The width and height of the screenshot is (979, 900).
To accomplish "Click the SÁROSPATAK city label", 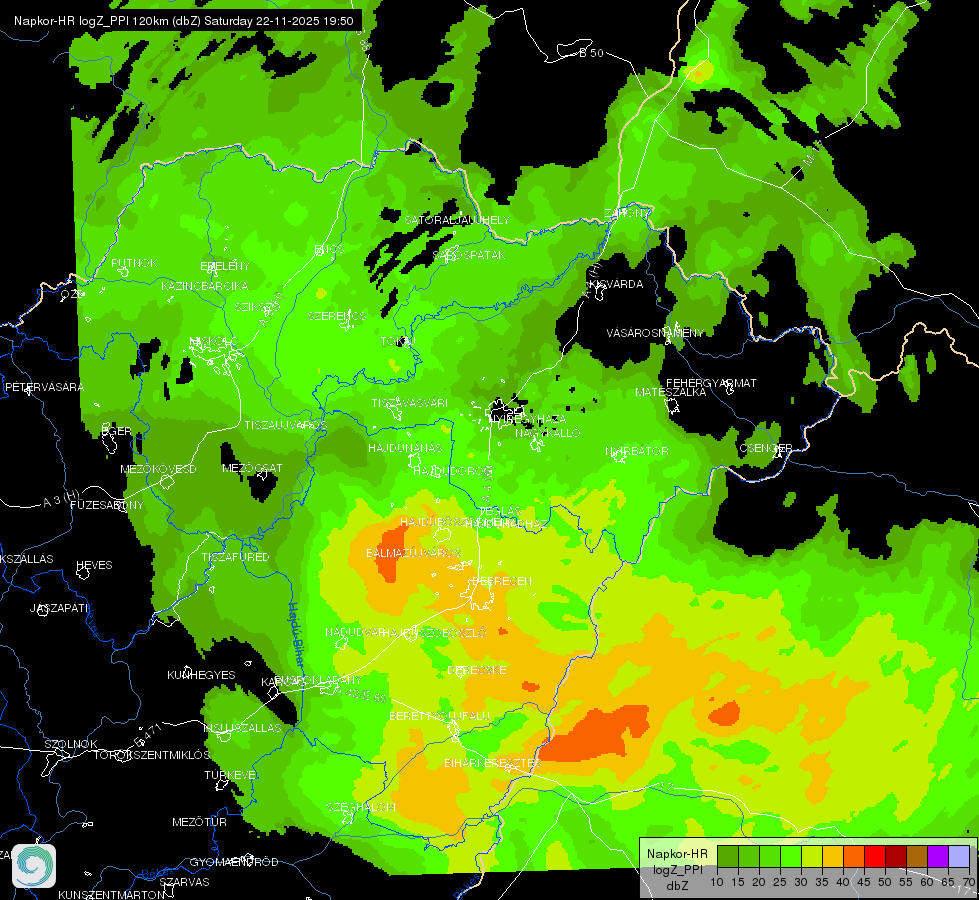I will point(469,255).
